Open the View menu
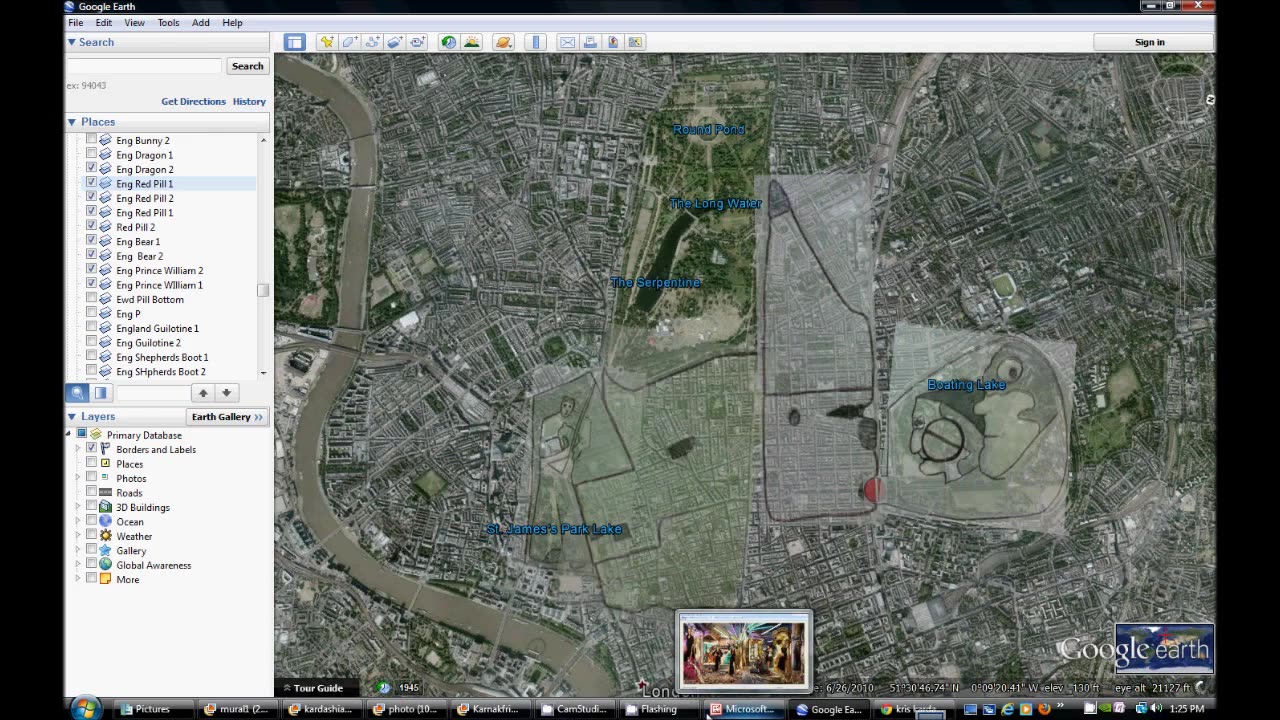The width and height of the screenshot is (1280, 720). [134, 22]
